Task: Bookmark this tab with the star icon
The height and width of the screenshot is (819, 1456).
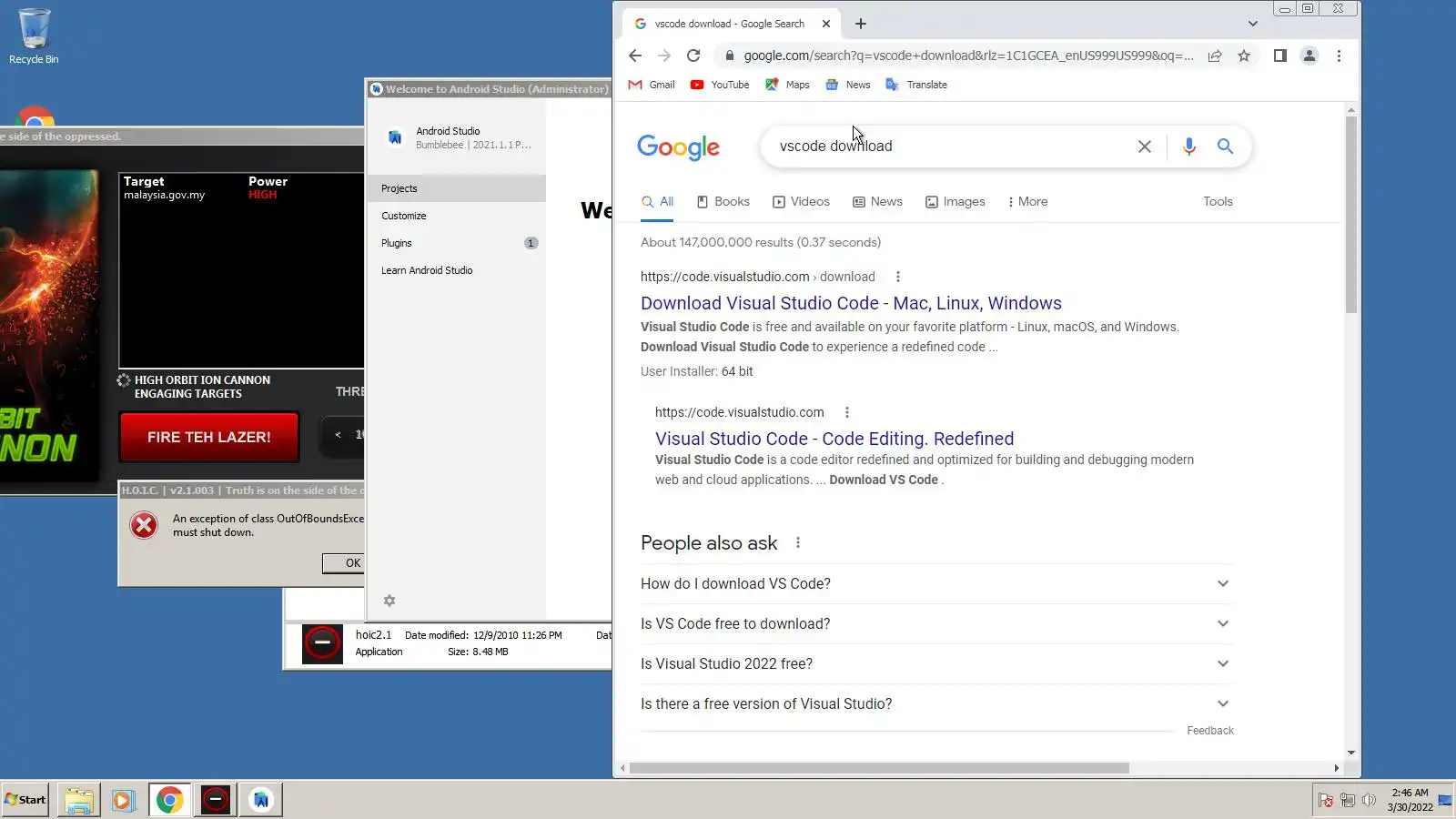Action: click(1244, 56)
